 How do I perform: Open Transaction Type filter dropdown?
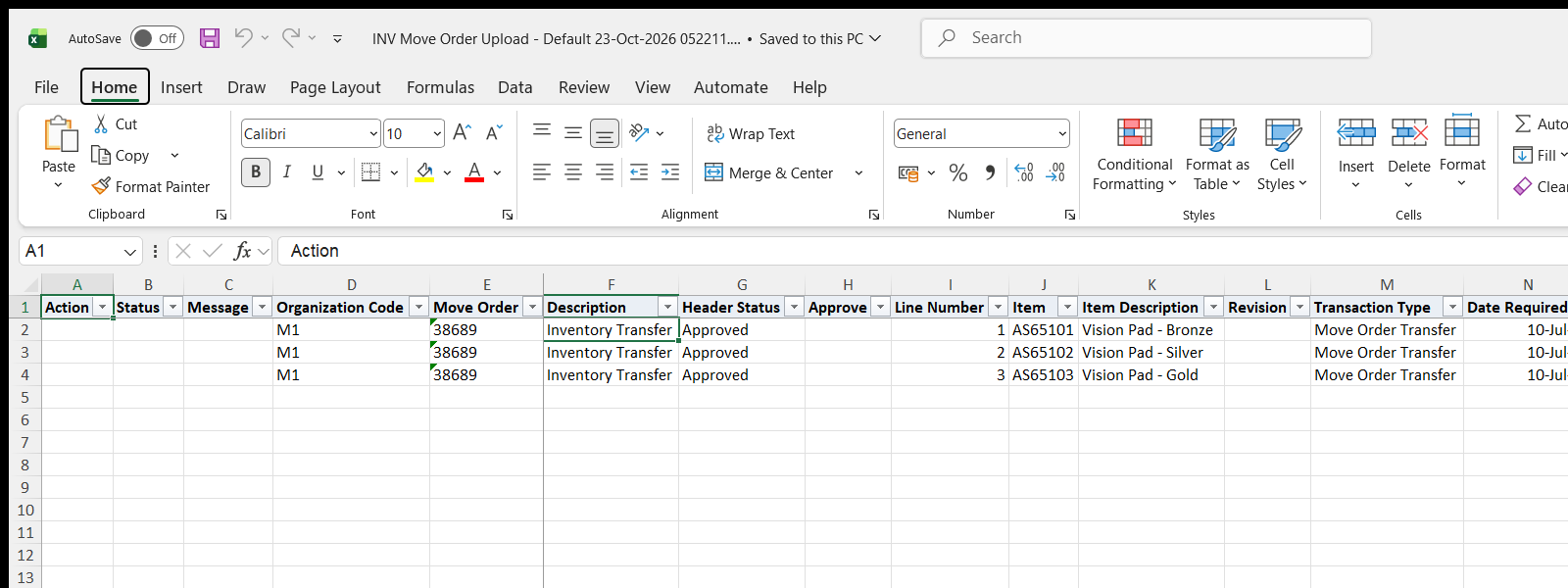1452,307
